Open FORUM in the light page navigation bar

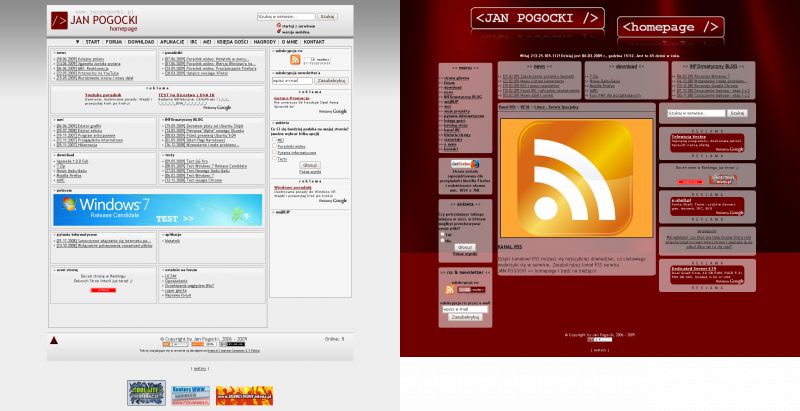click(114, 42)
